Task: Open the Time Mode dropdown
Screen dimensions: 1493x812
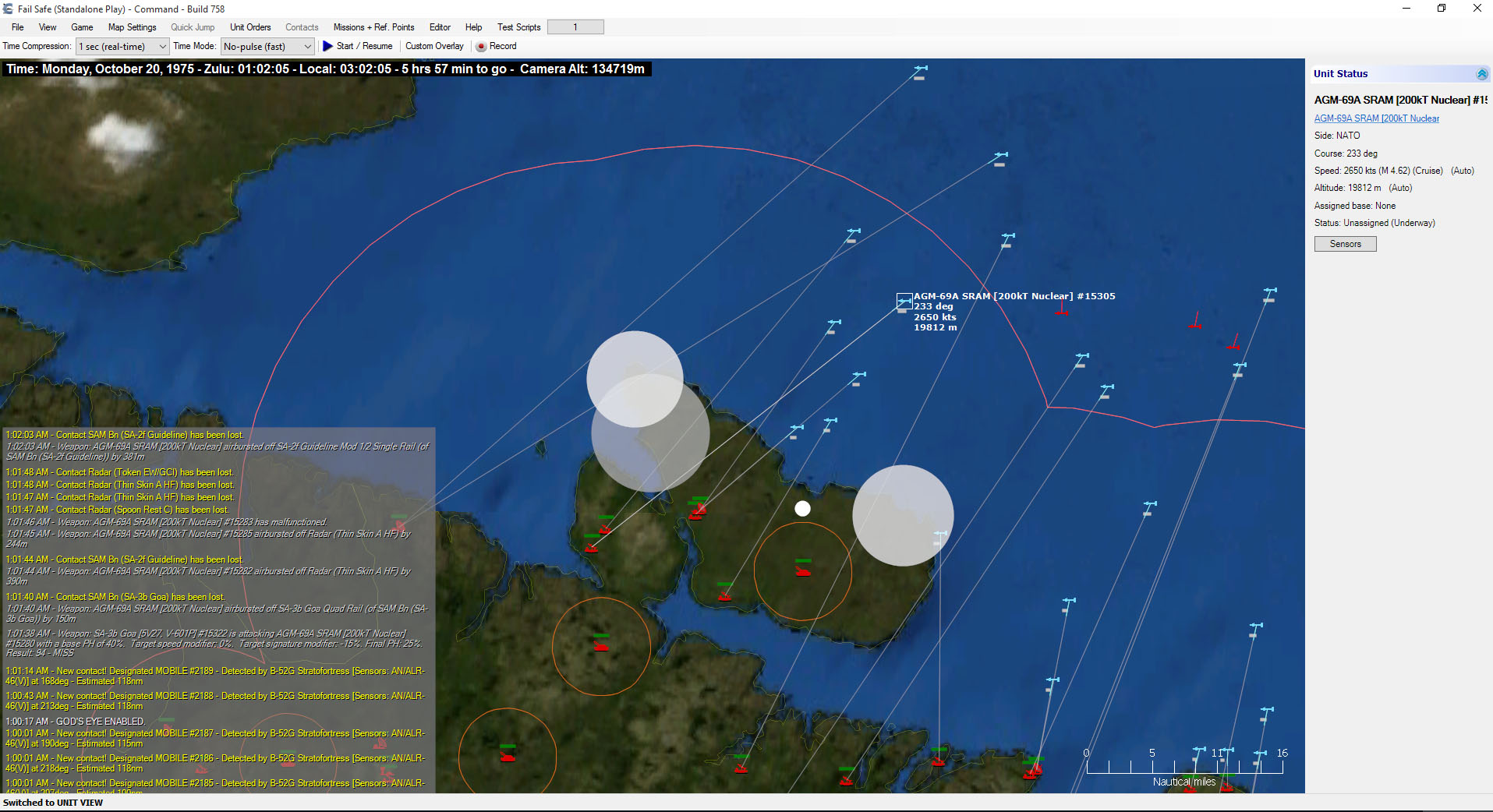Action: [x=307, y=46]
